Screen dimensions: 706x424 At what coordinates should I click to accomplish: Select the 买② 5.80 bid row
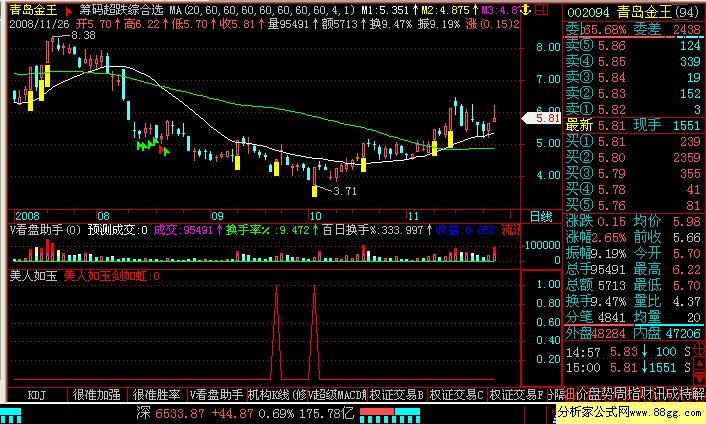click(633, 158)
